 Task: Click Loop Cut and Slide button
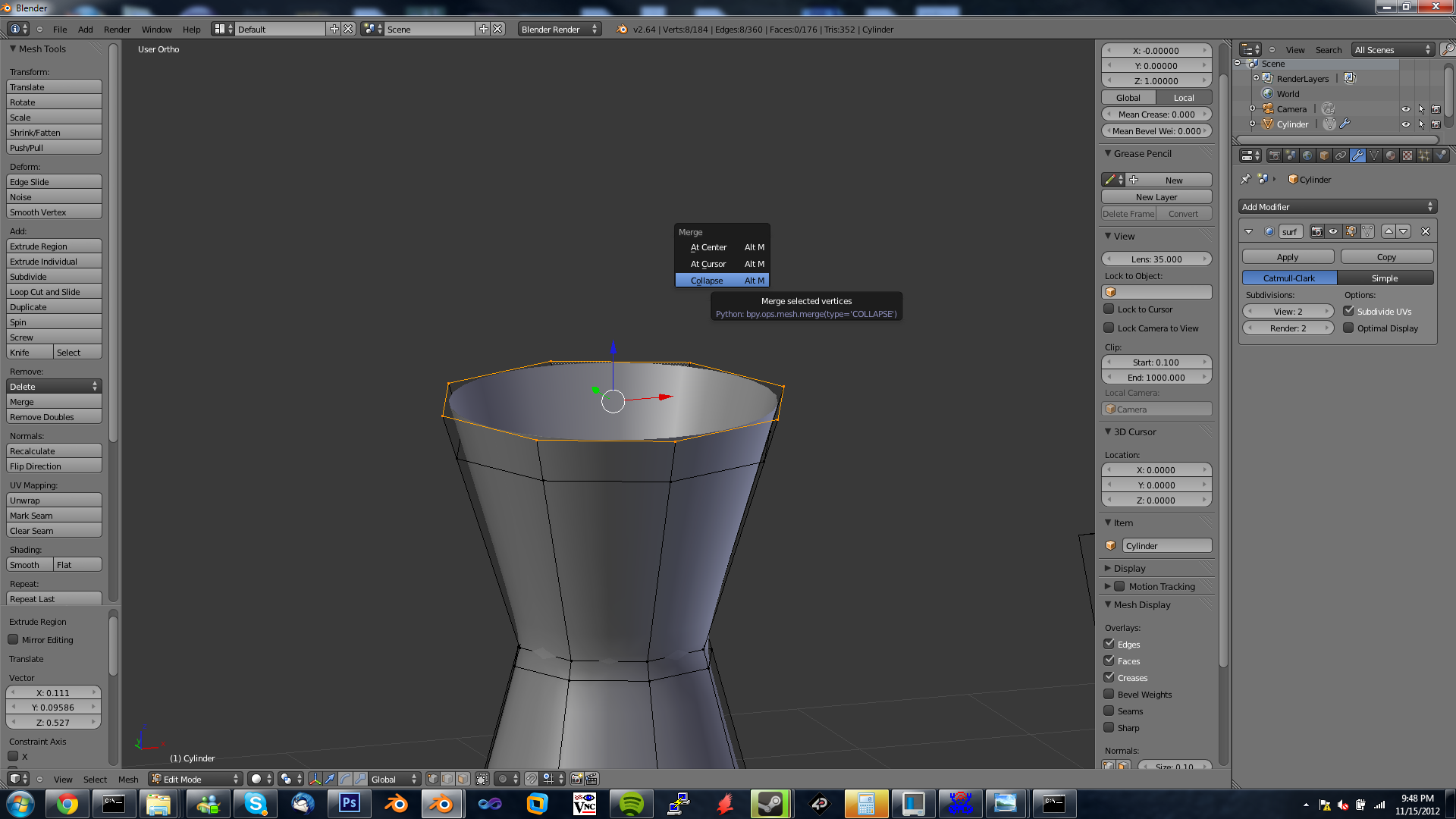[54, 291]
